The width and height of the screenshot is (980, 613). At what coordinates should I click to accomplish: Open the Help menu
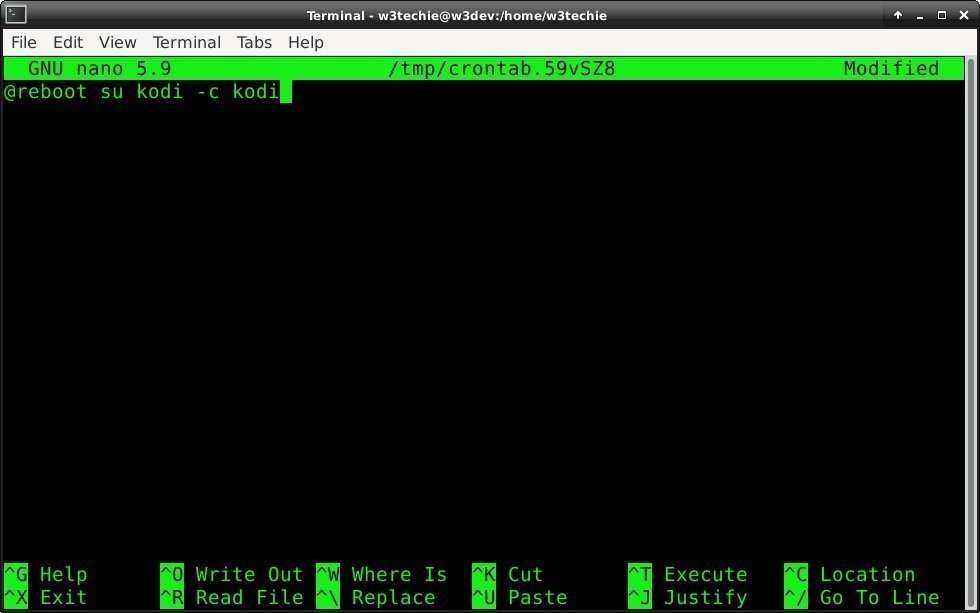pos(305,42)
